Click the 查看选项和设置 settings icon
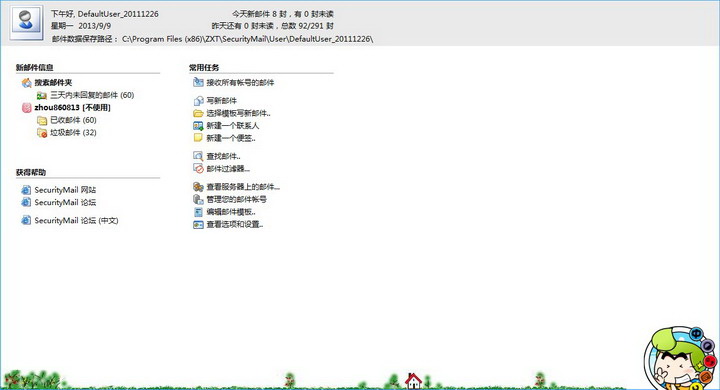Viewport: 720px width, 390px height. [198, 225]
